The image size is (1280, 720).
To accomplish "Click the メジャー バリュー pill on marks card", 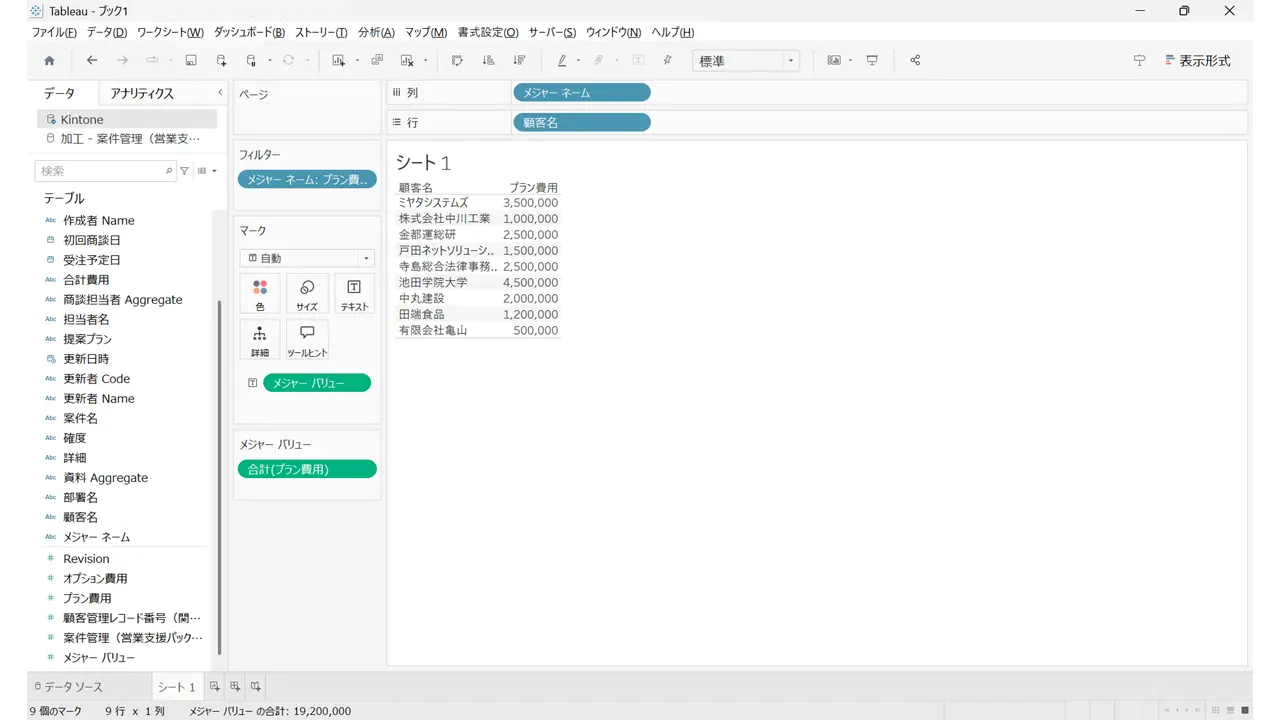I will pyautogui.click(x=317, y=383).
